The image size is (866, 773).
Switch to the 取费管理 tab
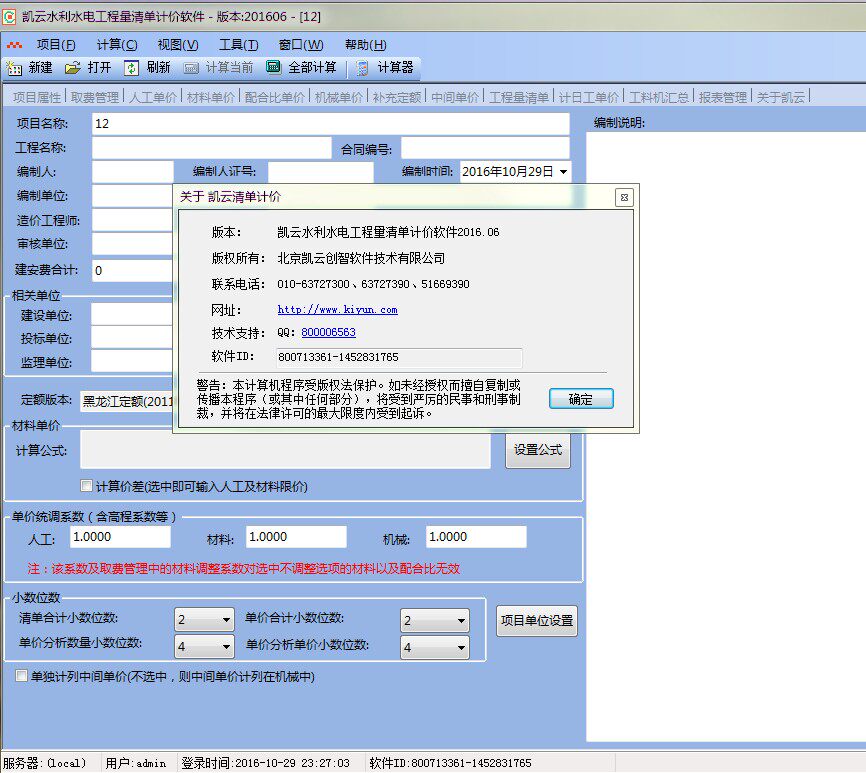click(94, 97)
